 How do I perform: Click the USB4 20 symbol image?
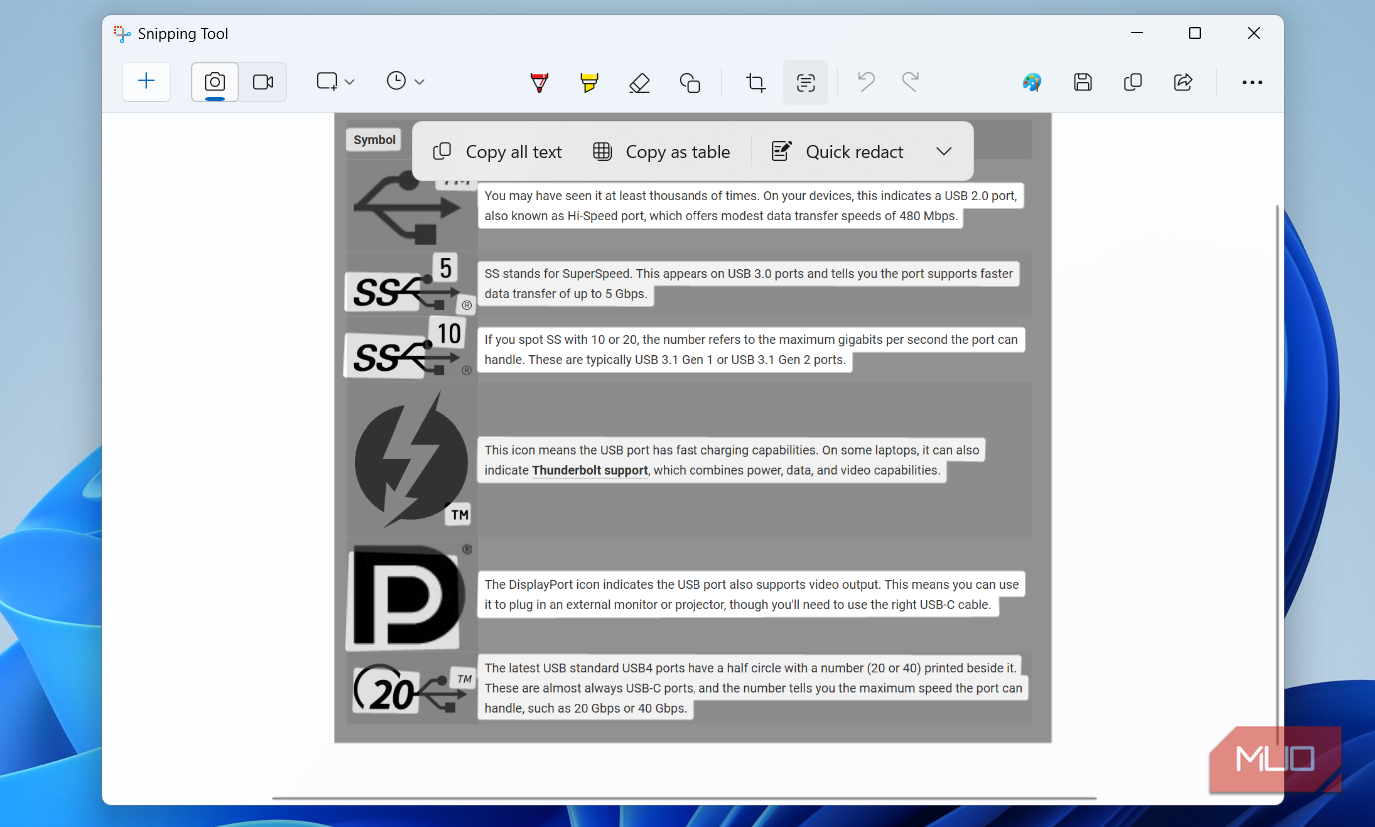click(x=413, y=688)
